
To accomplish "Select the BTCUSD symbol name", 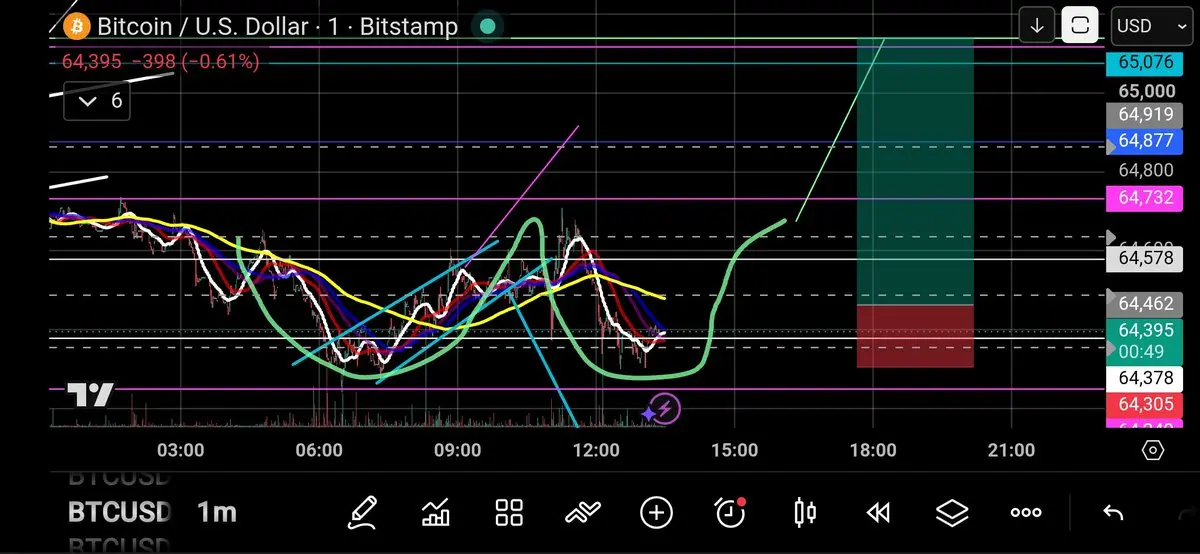I will tap(119, 513).
